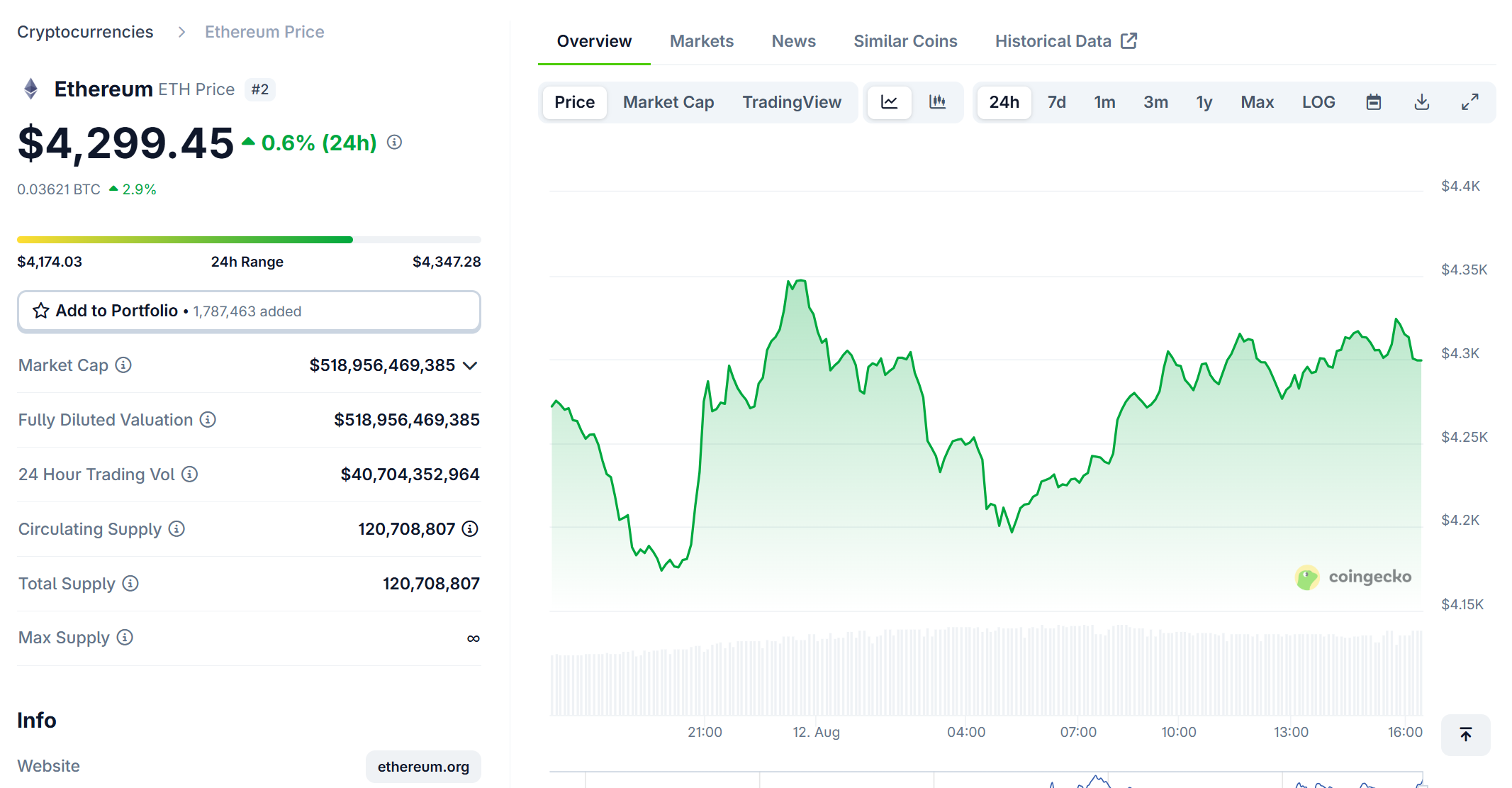Open the Similar Coins tab
Viewport: 1512px width, 788px height.
coord(905,41)
